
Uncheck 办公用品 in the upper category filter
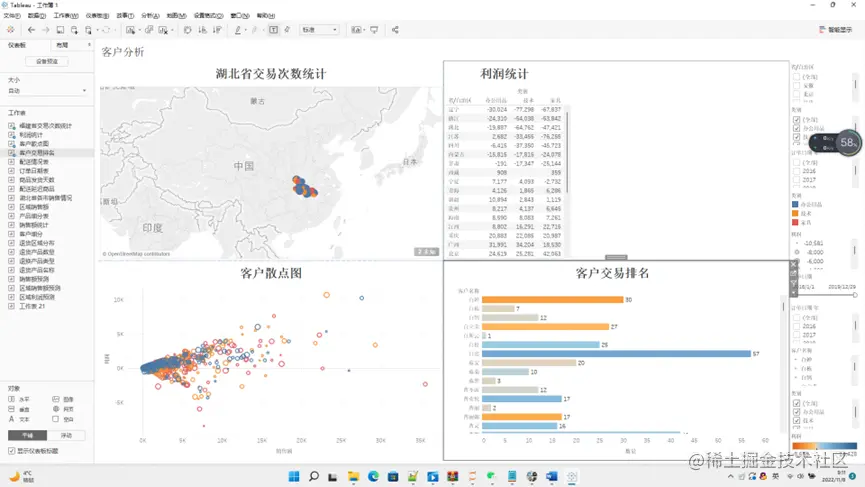(x=797, y=129)
